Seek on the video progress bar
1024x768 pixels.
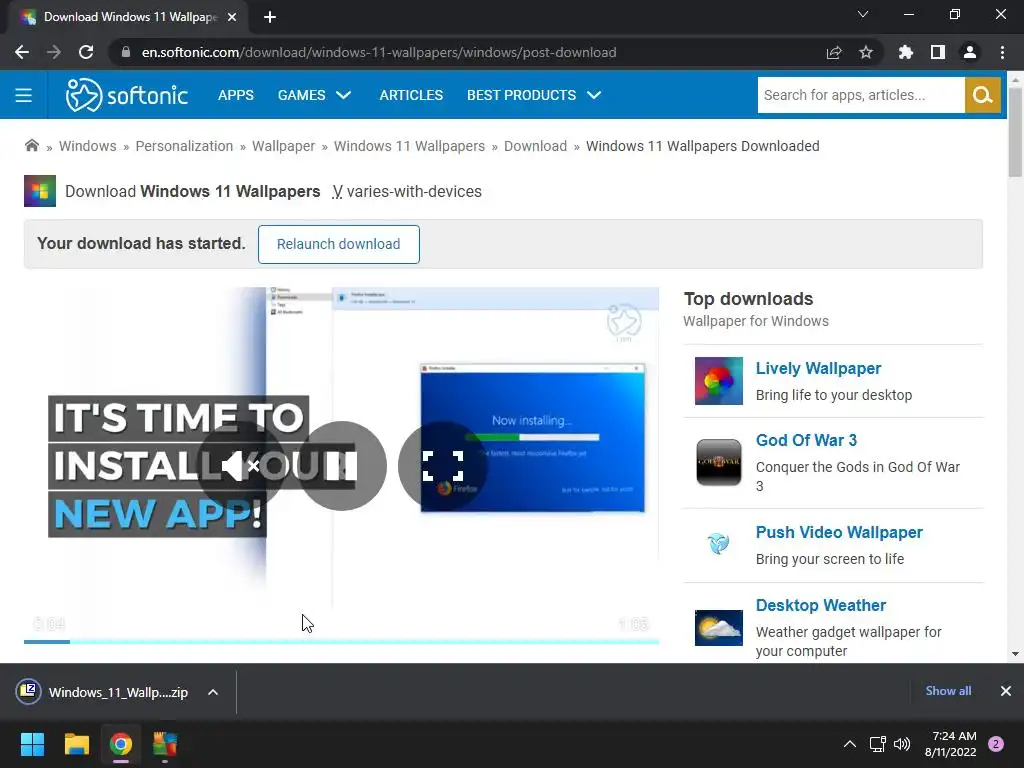[342, 642]
